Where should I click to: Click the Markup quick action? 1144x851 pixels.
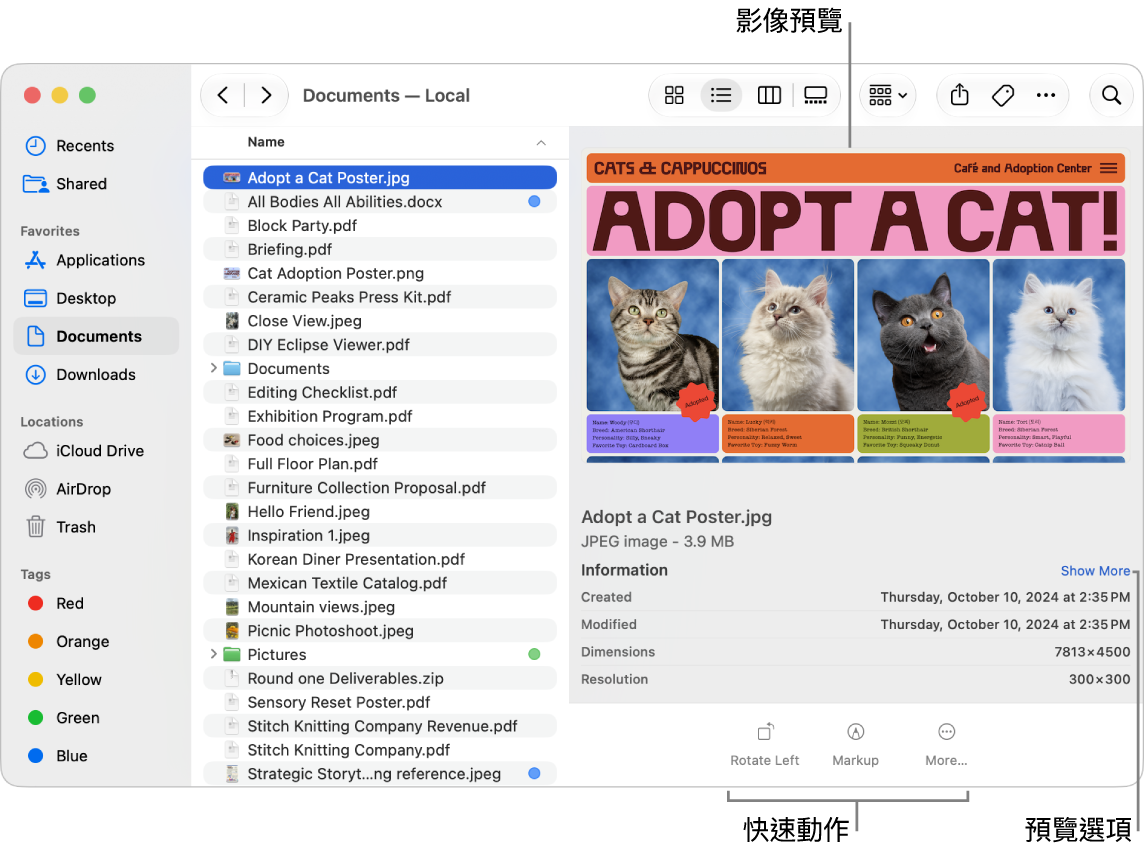856,744
